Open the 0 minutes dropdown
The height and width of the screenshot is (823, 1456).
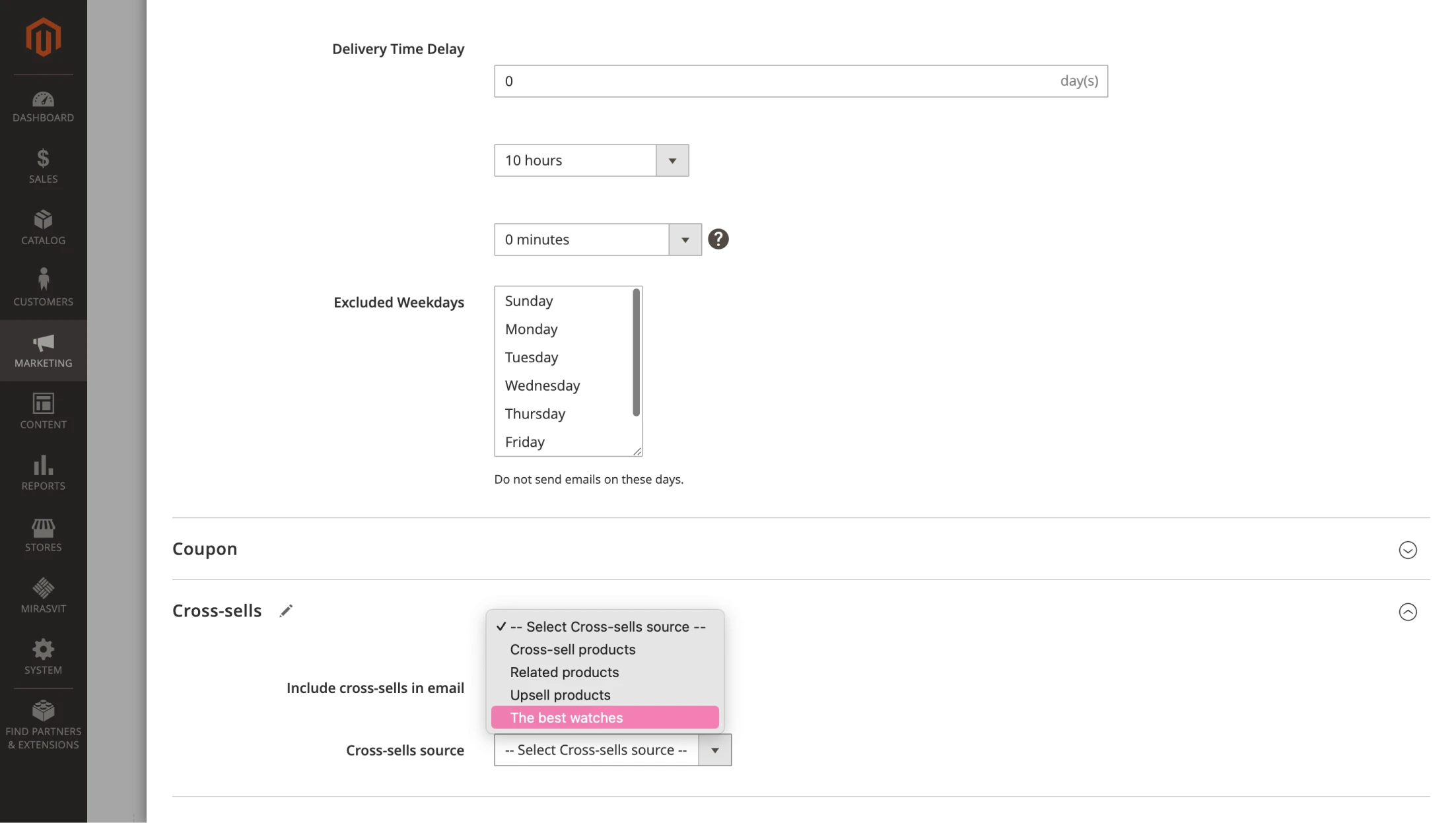pyautogui.click(x=597, y=240)
